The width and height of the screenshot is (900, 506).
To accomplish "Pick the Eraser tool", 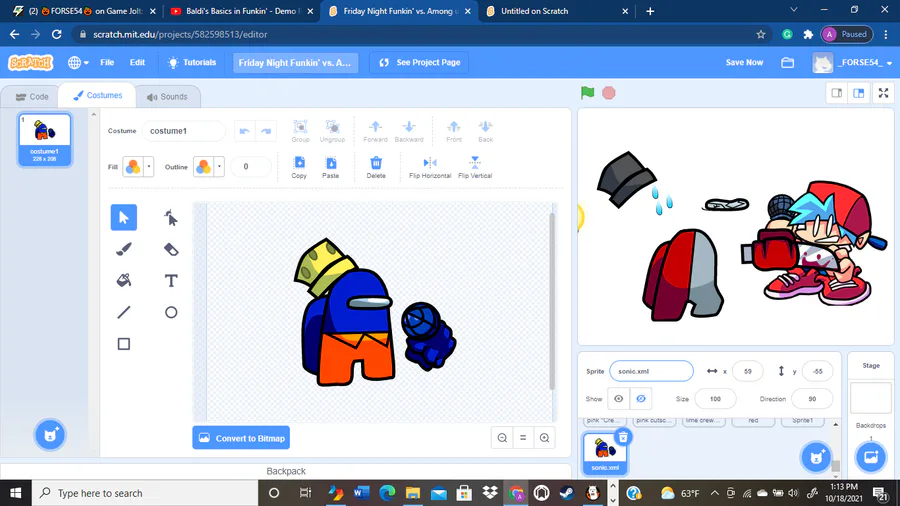I will [171, 249].
